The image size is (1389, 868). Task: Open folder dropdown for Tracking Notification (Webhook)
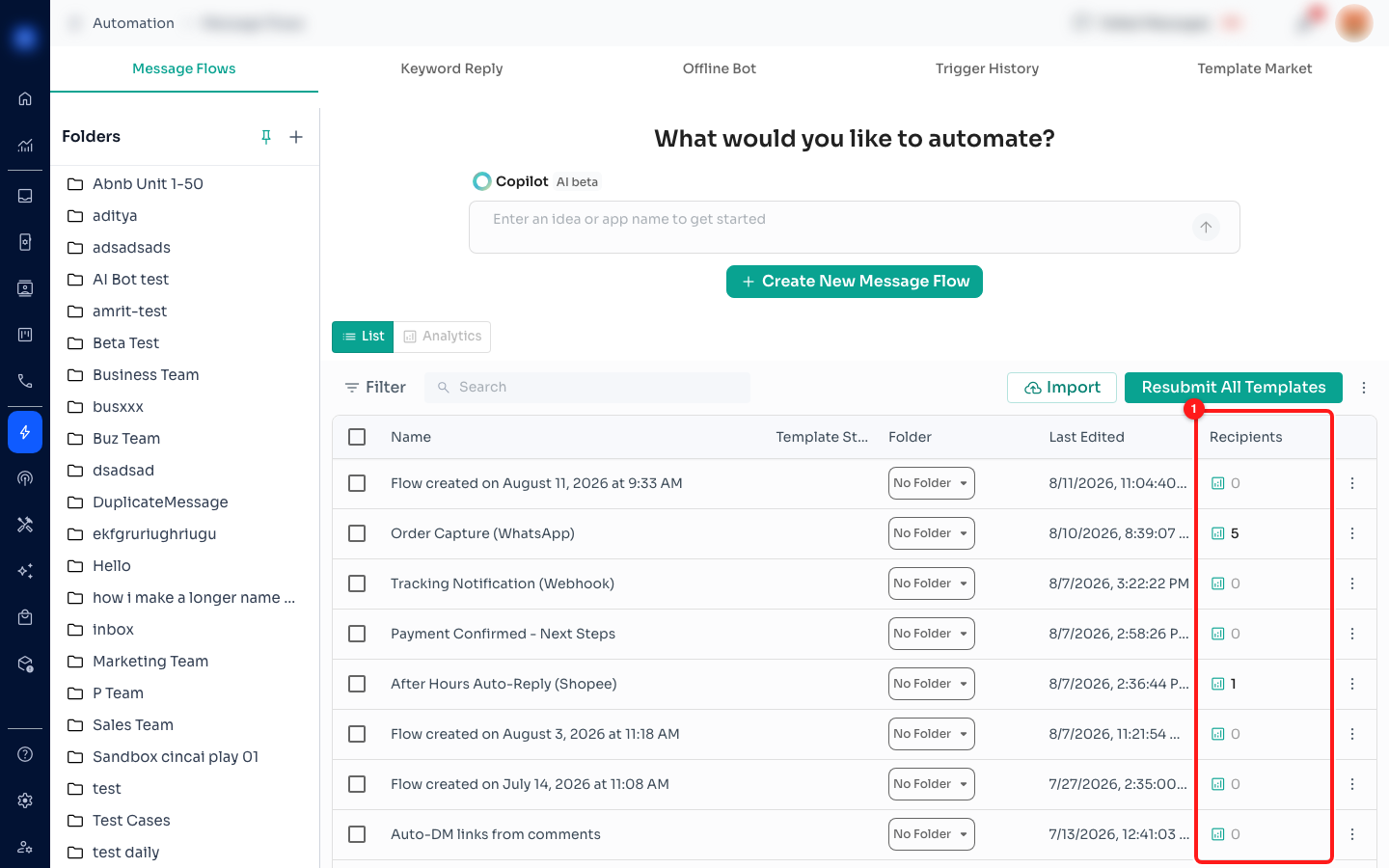click(x=932, y=583)
